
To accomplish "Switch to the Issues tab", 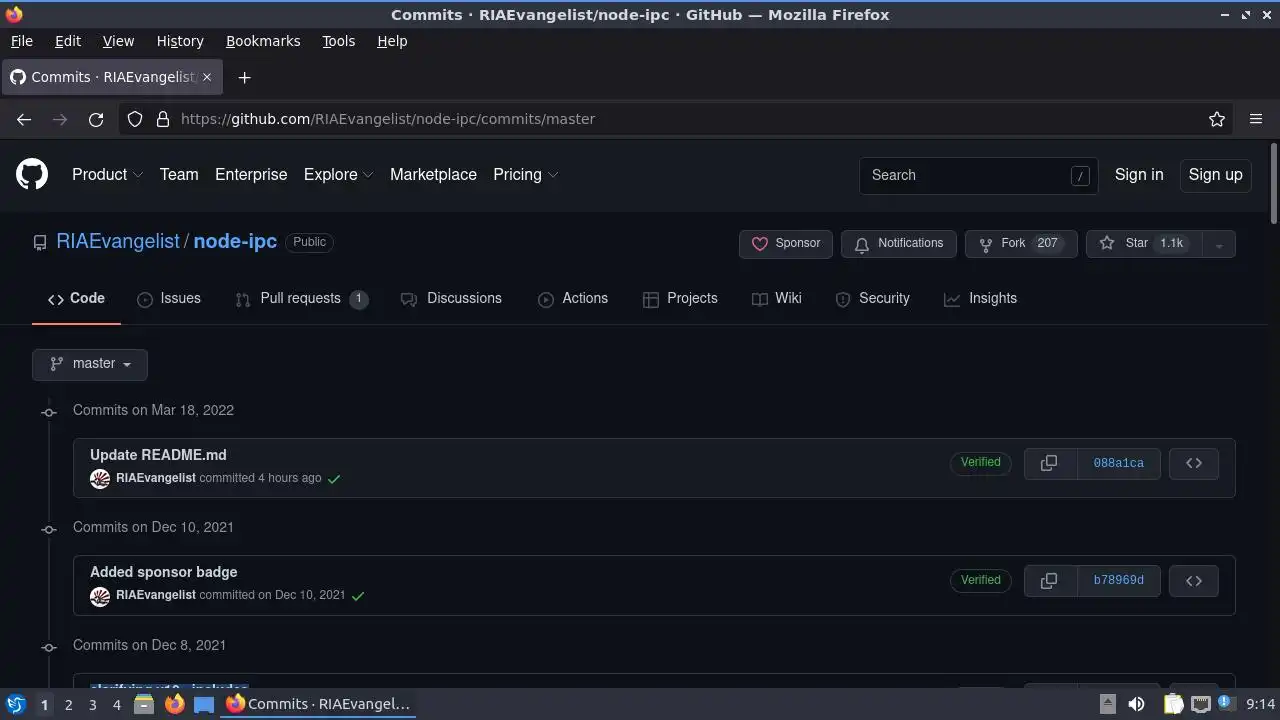I will (x=169, y=299).
